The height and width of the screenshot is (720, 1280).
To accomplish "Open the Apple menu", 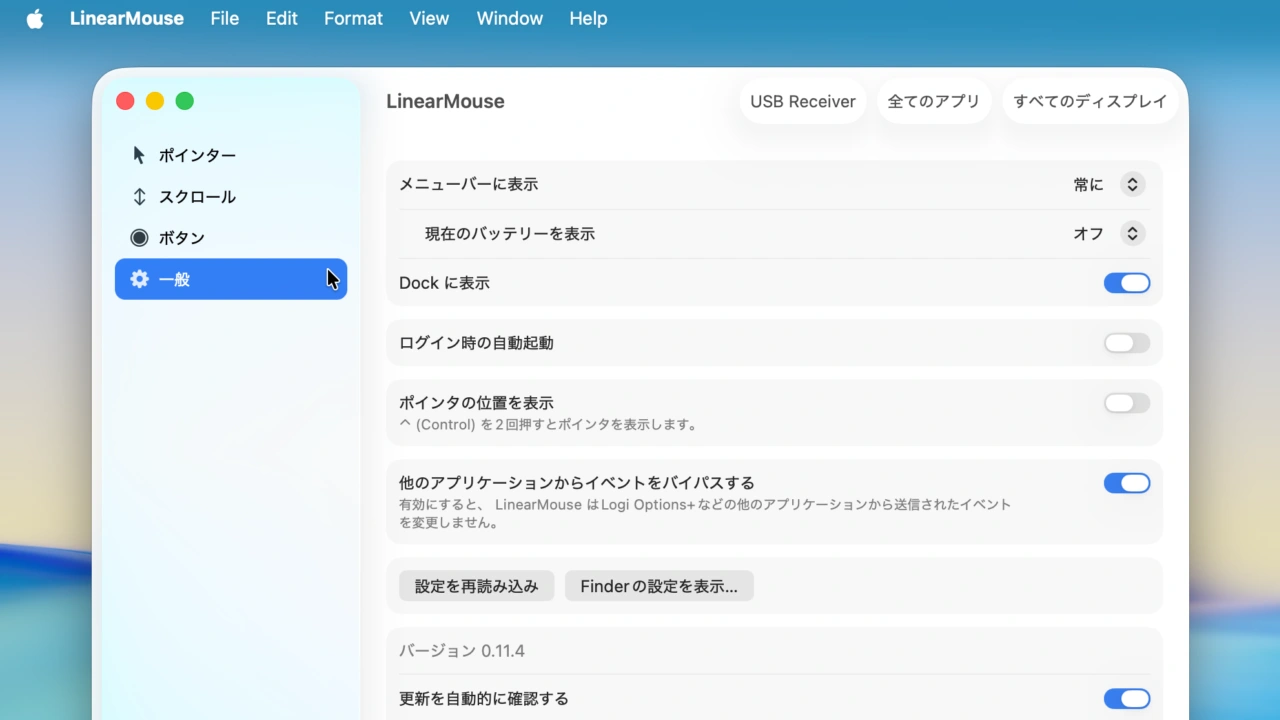I will 35,19.
